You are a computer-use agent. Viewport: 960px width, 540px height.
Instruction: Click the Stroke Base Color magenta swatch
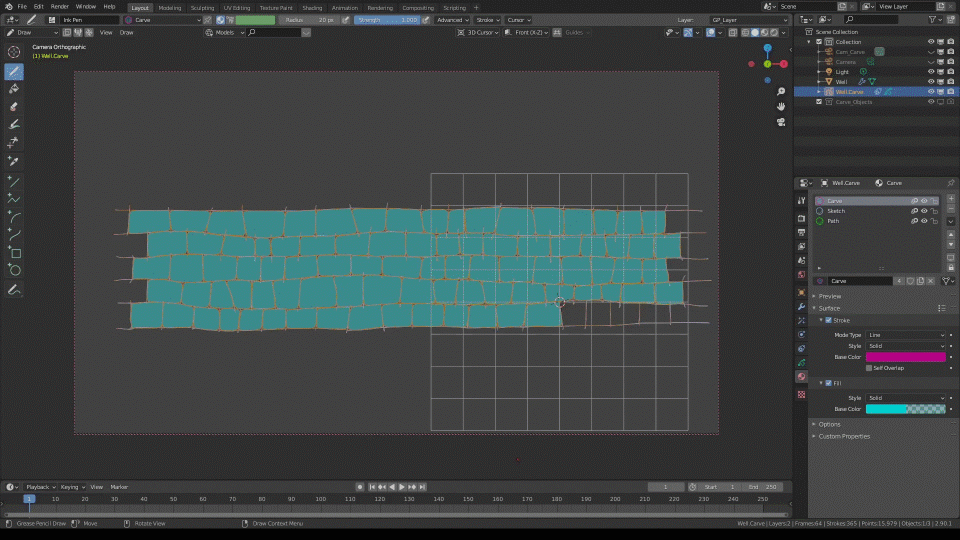[906, 357]
